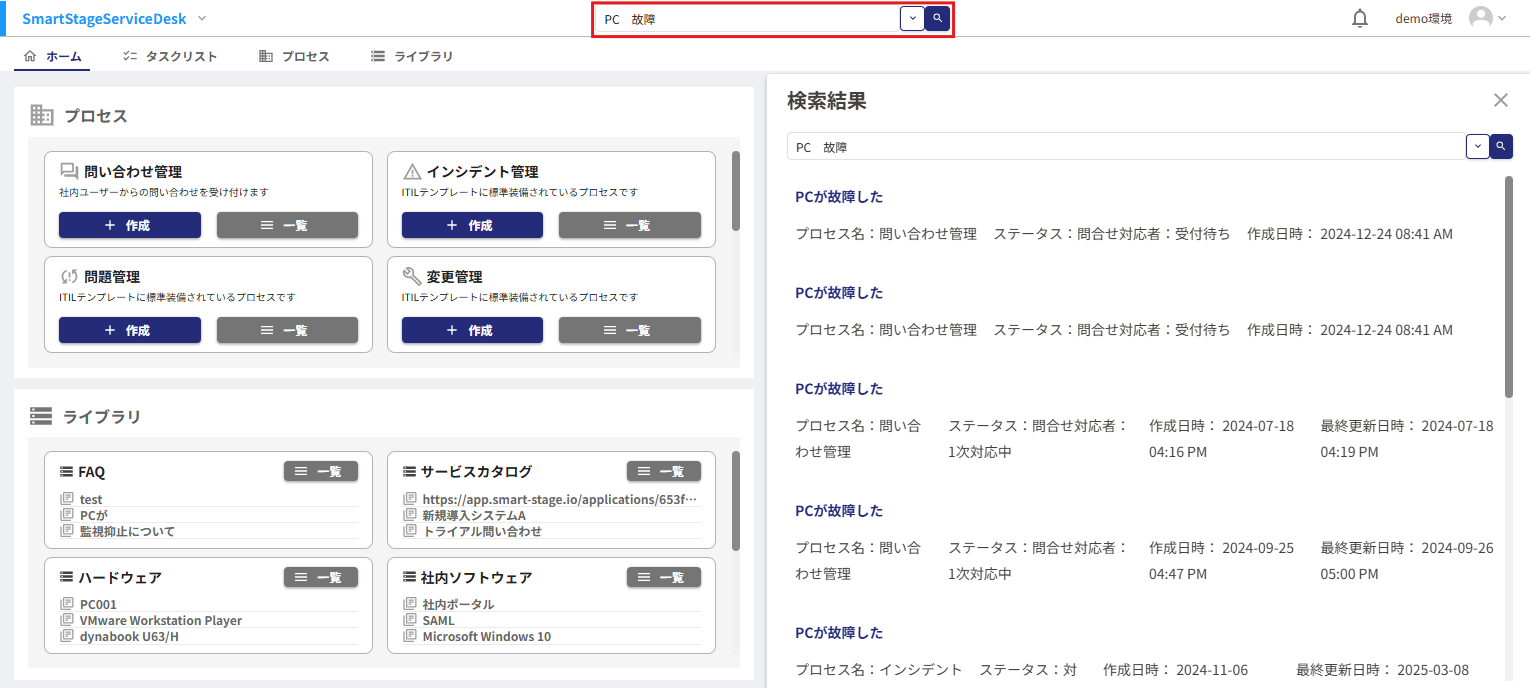Screen dimensions: 1530x688
Task: Click the Change Management wrench icon
Action: [412, 277]
